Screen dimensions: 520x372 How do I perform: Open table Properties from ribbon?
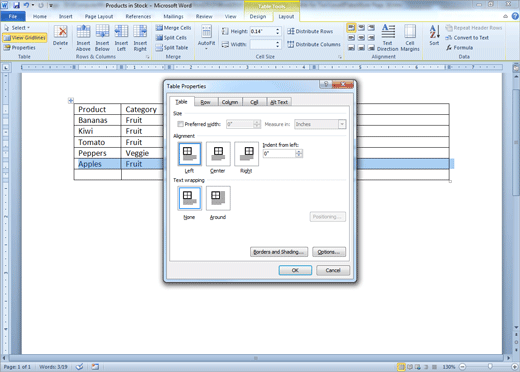(x=19, y=48)
